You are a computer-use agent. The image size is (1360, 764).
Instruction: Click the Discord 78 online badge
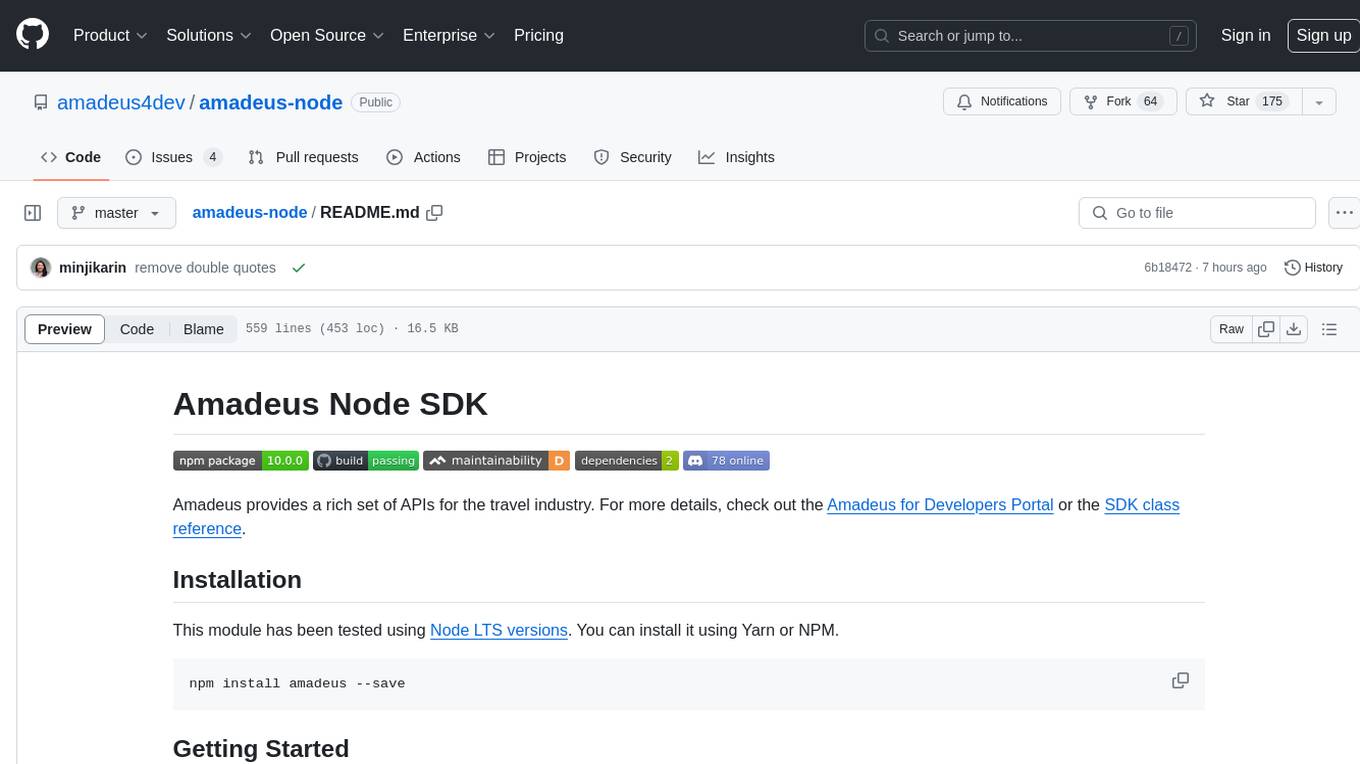click(726, 461)
